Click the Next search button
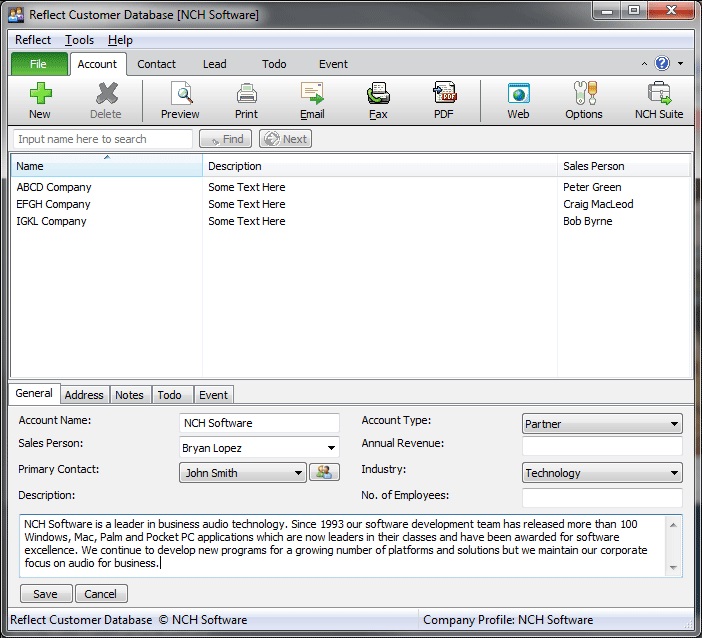702x638 pixels. click(286, 139)
